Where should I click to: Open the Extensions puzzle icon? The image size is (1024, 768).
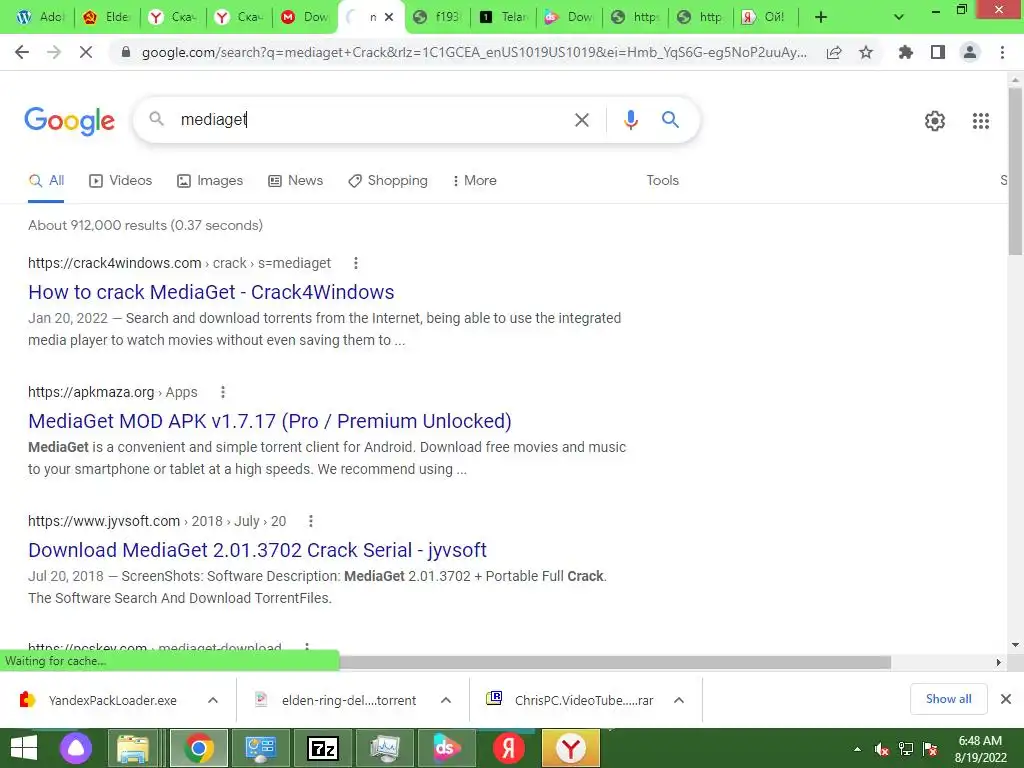click(906, 52)
